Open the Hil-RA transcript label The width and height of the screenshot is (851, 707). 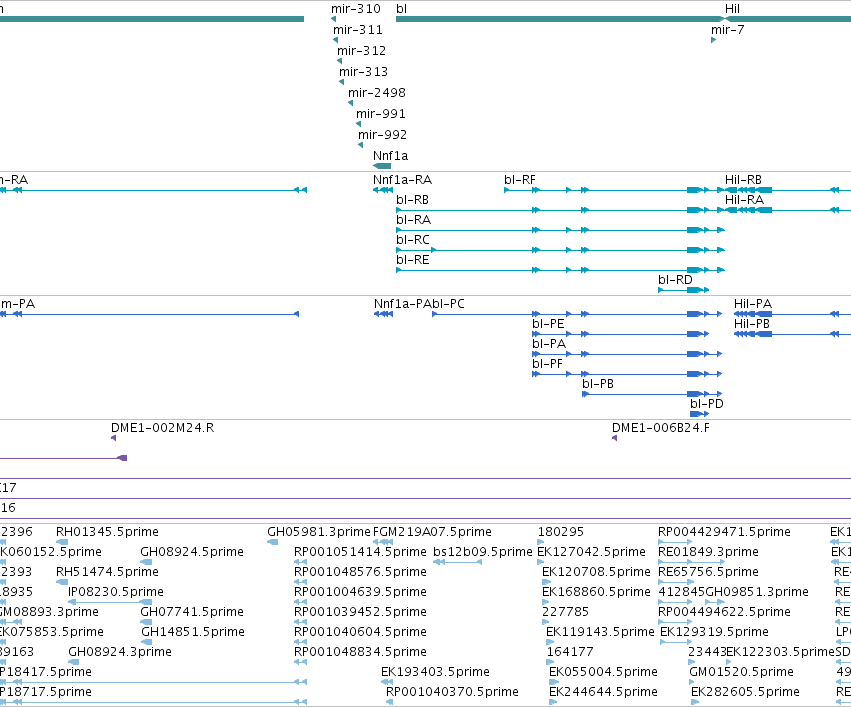point(745,200)
